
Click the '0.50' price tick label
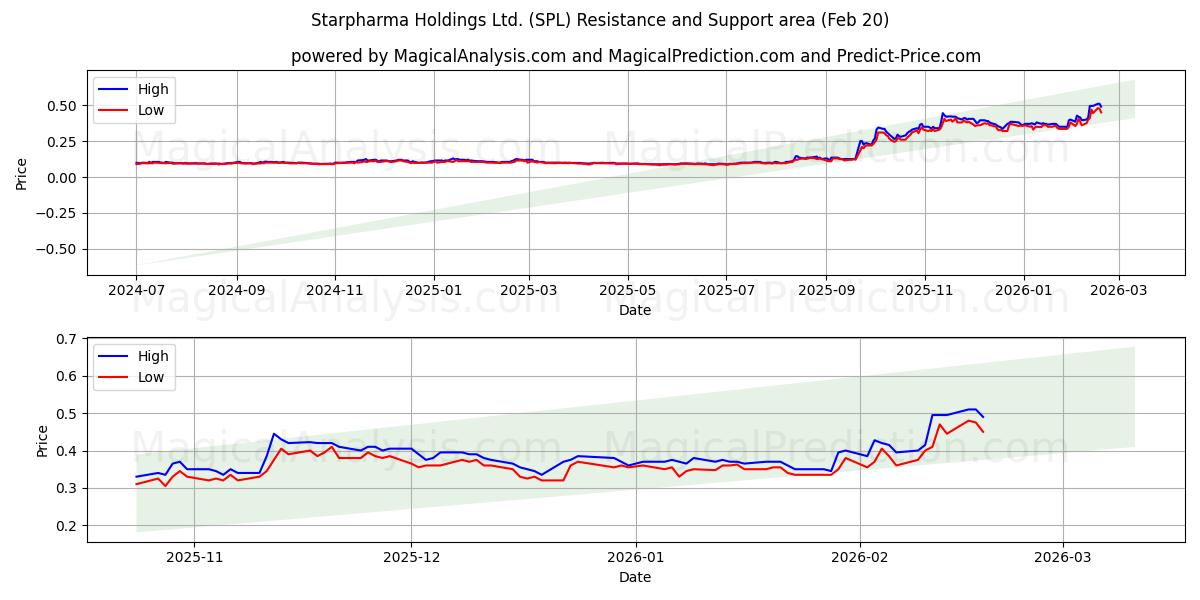pos(64,105)
